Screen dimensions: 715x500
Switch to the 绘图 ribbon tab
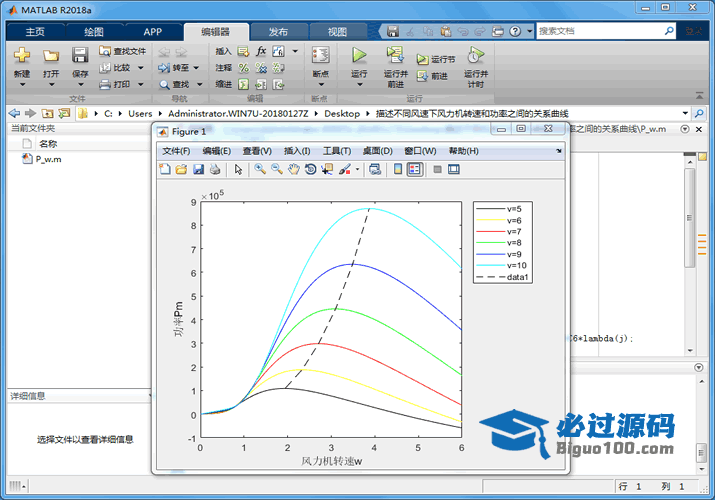coord(93,32)
